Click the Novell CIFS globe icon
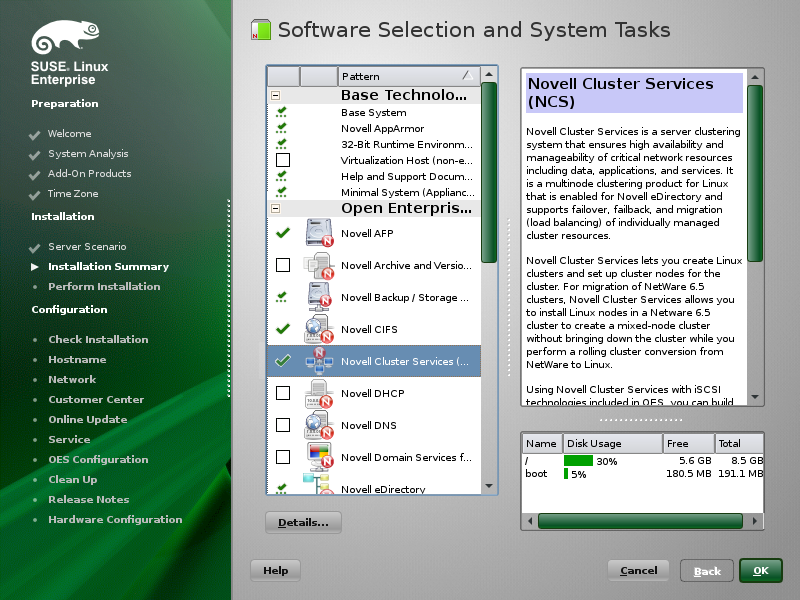The width and height of the screenshot is (800, 600). [x=319, y=330]
